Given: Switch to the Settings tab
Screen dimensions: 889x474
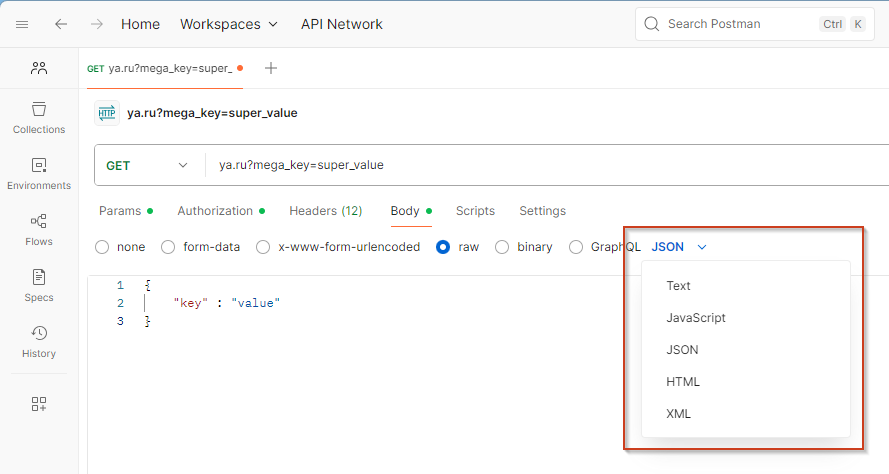Looking at the screenshot, I should [x=543, y=211].
